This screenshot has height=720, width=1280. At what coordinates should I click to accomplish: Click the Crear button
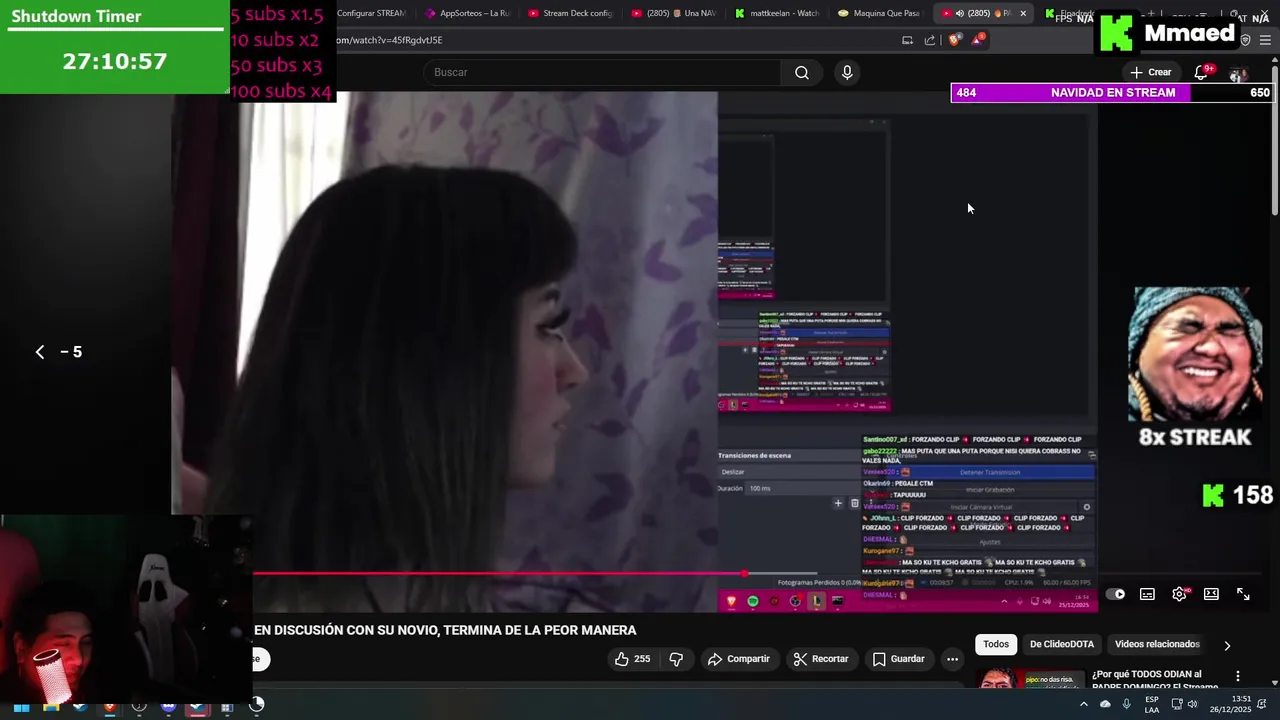point(1150,72)
